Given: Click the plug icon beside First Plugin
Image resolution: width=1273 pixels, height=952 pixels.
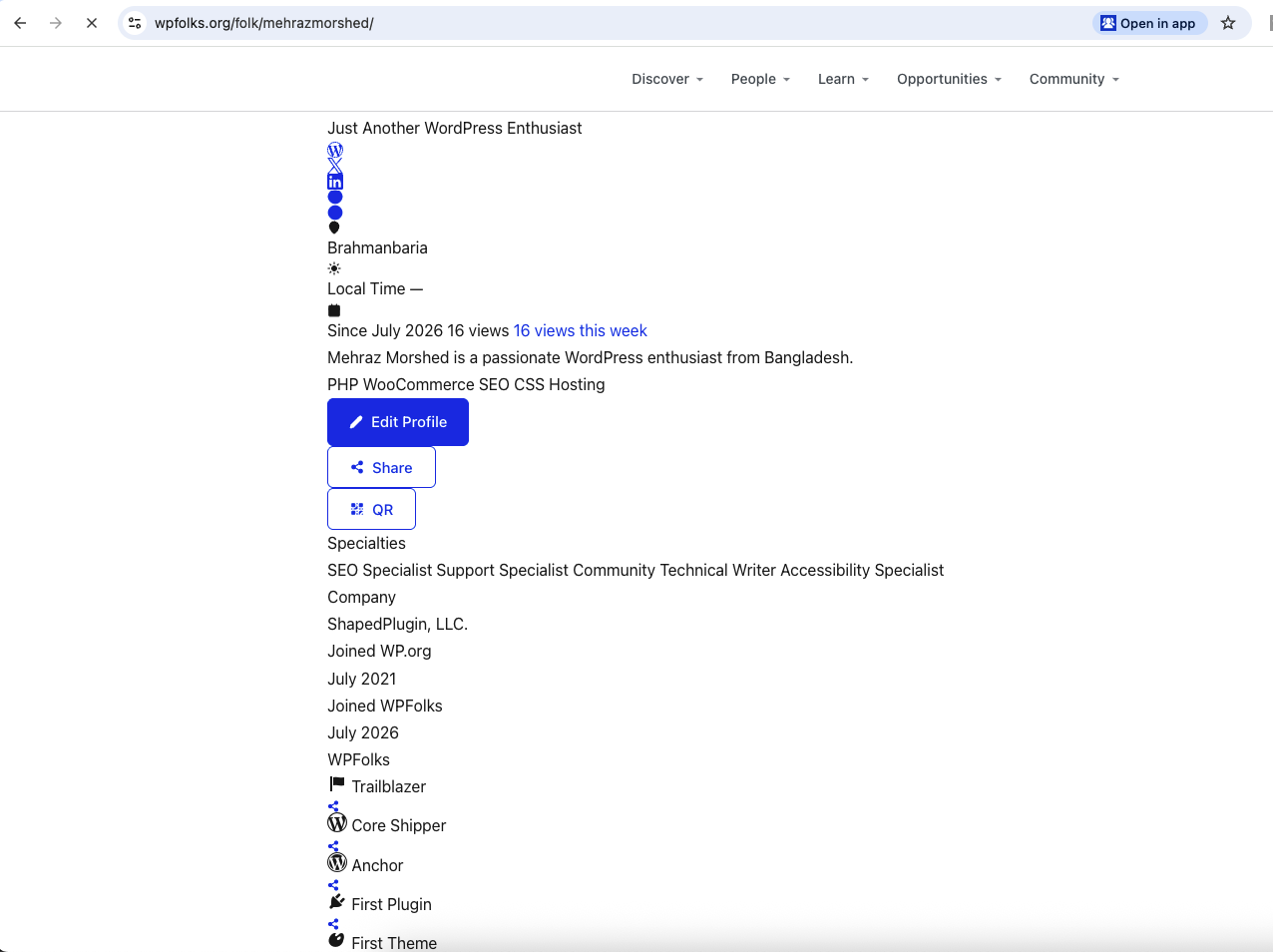Looking at the screenshot, I should click(x=337, y=902).
